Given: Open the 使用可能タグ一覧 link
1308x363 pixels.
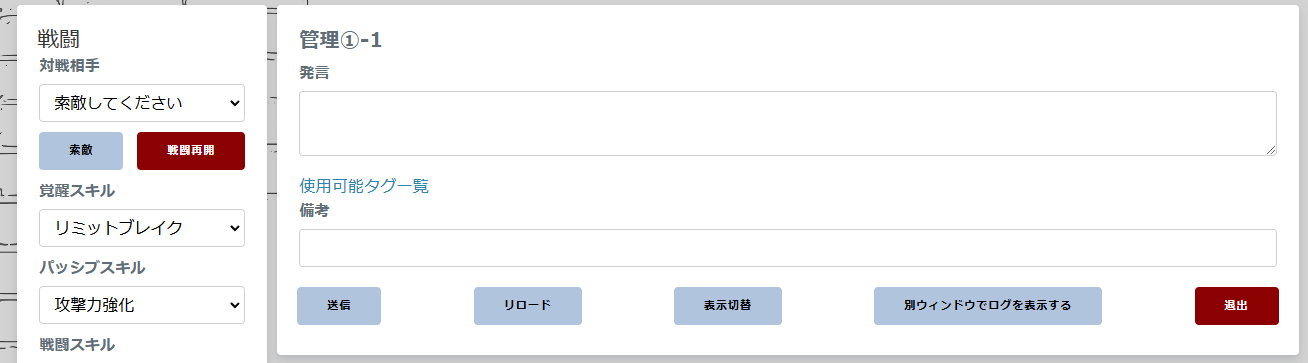Looking at the screenshot, I should coord(364,186).
